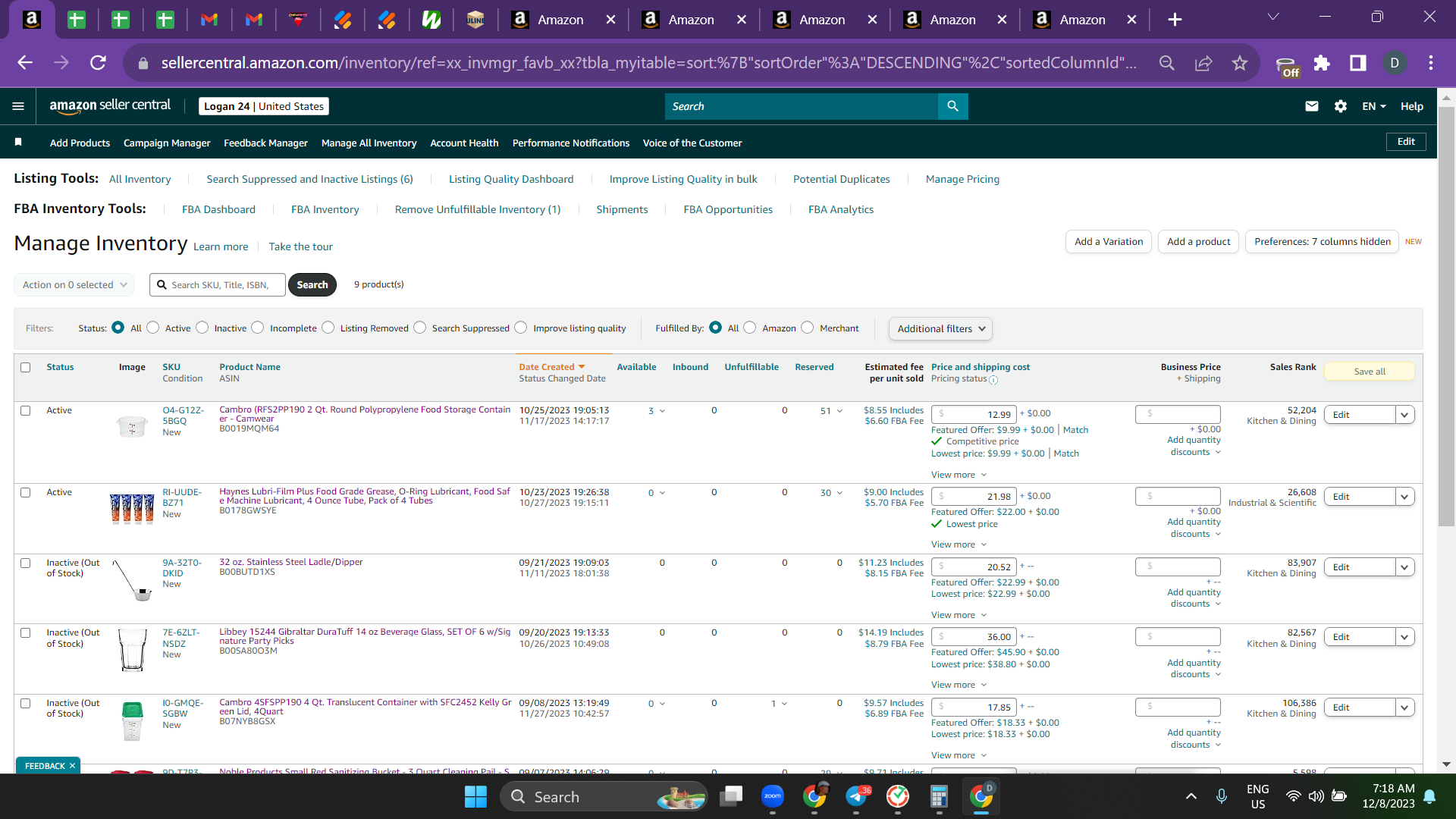Click the Amazon Seller Central logo

click(110, 105)
